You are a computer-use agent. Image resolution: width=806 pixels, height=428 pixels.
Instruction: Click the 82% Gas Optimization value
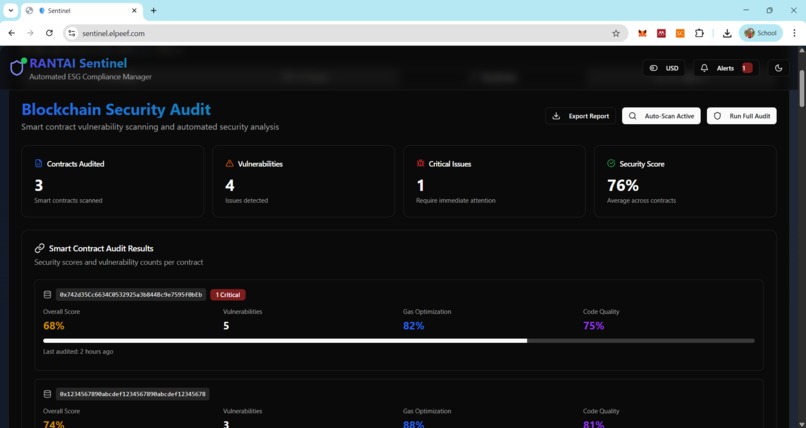coord(413,326)
